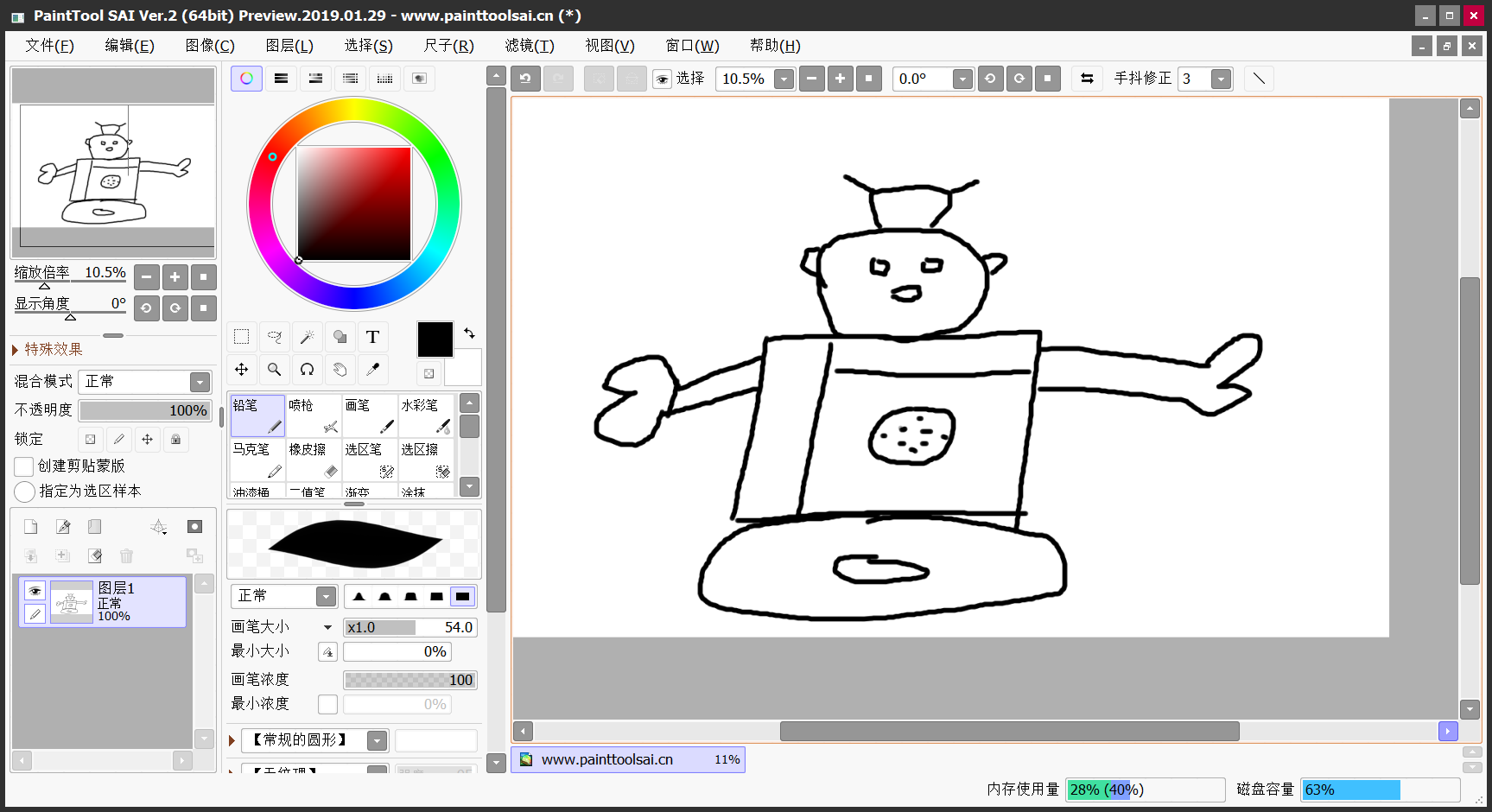Viewport: 1492px width, 812px height.
Task: Open the 帮助(H) menu
Action: tap(775, 46)
